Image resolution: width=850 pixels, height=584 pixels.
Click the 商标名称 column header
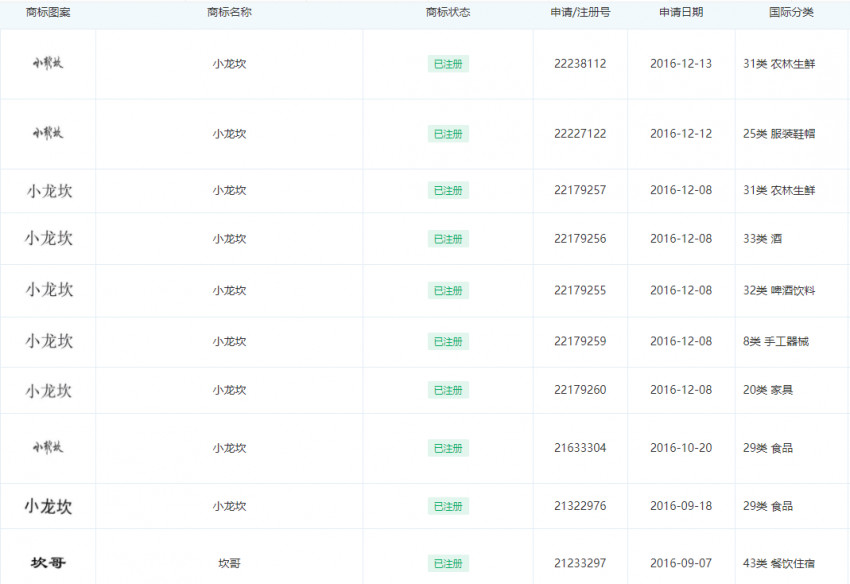pos(228,12)
